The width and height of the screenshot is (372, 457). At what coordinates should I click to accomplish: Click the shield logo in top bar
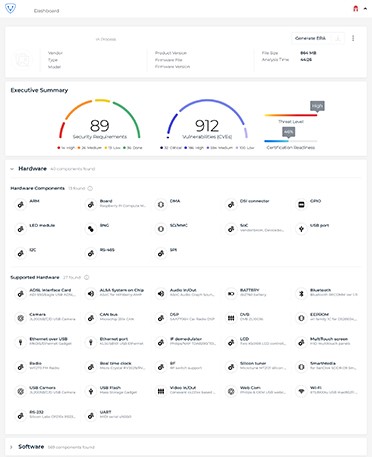coord(10,8)
